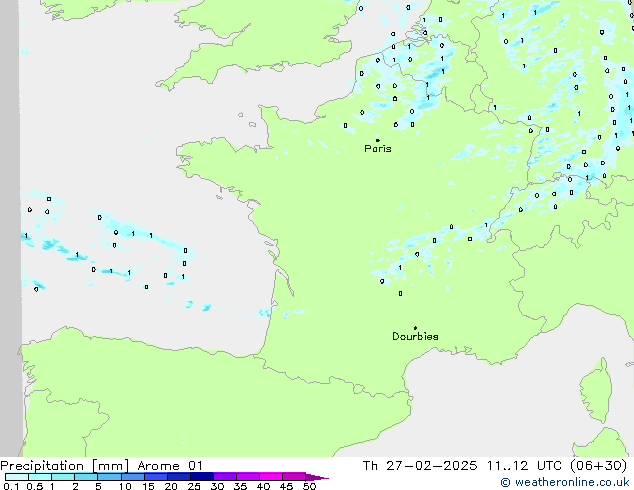The image size is (634, 490).
Task: Open the weatheronline.co.uk link
Action: (565, 482)
